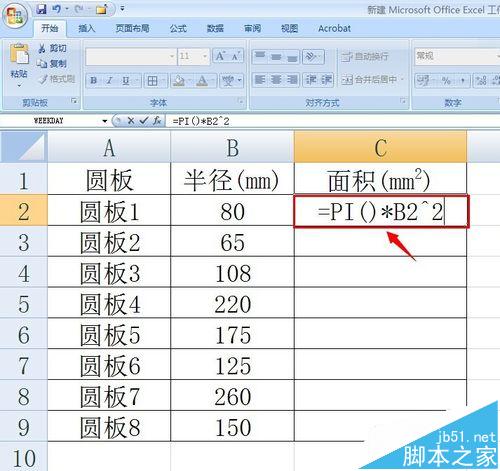Screen dimensions: 500x471
Task: Switch to Insert (插入) tab
Action: click(87, 29)
